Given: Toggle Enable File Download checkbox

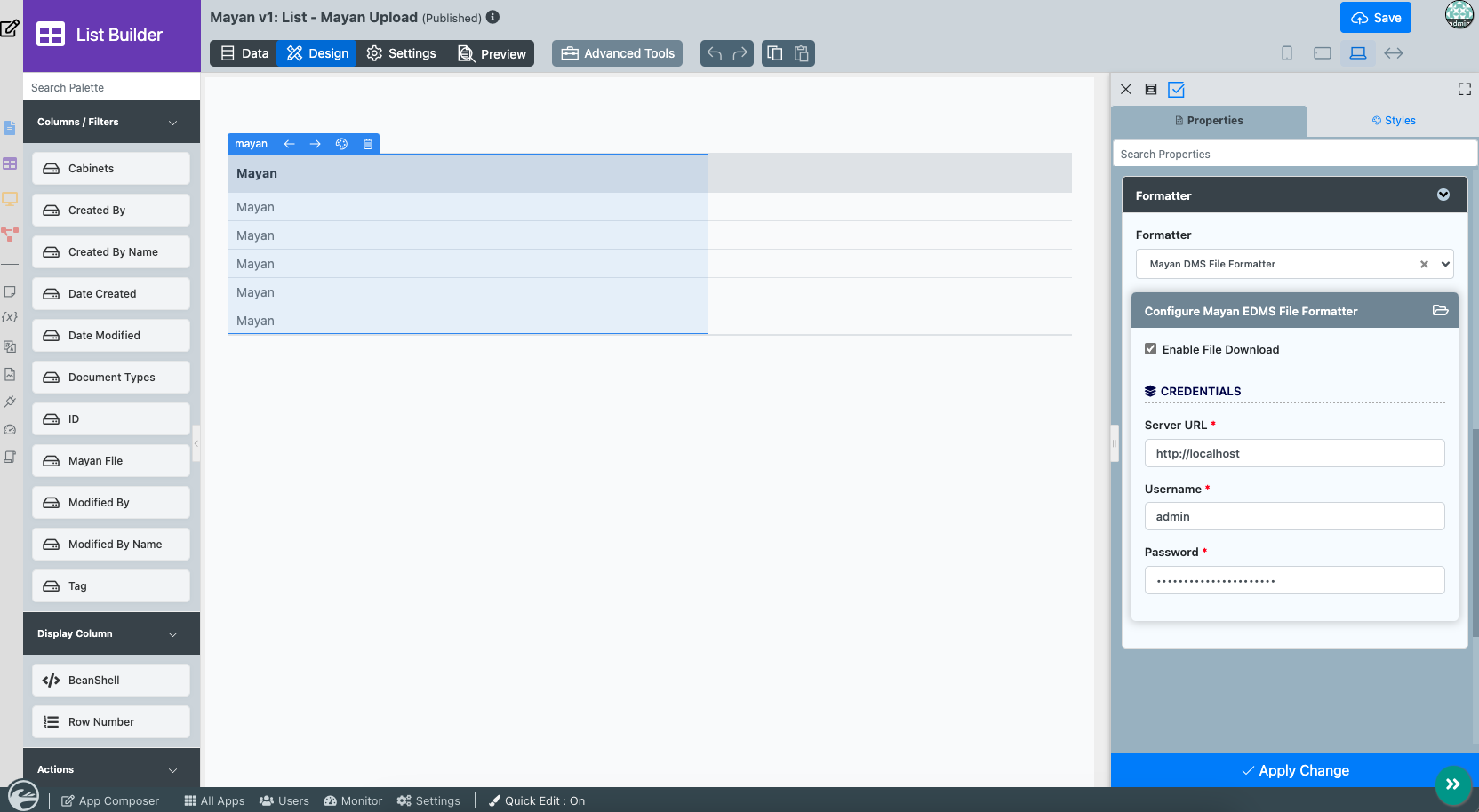Looking at the screenshot, I should point(1151,349).
